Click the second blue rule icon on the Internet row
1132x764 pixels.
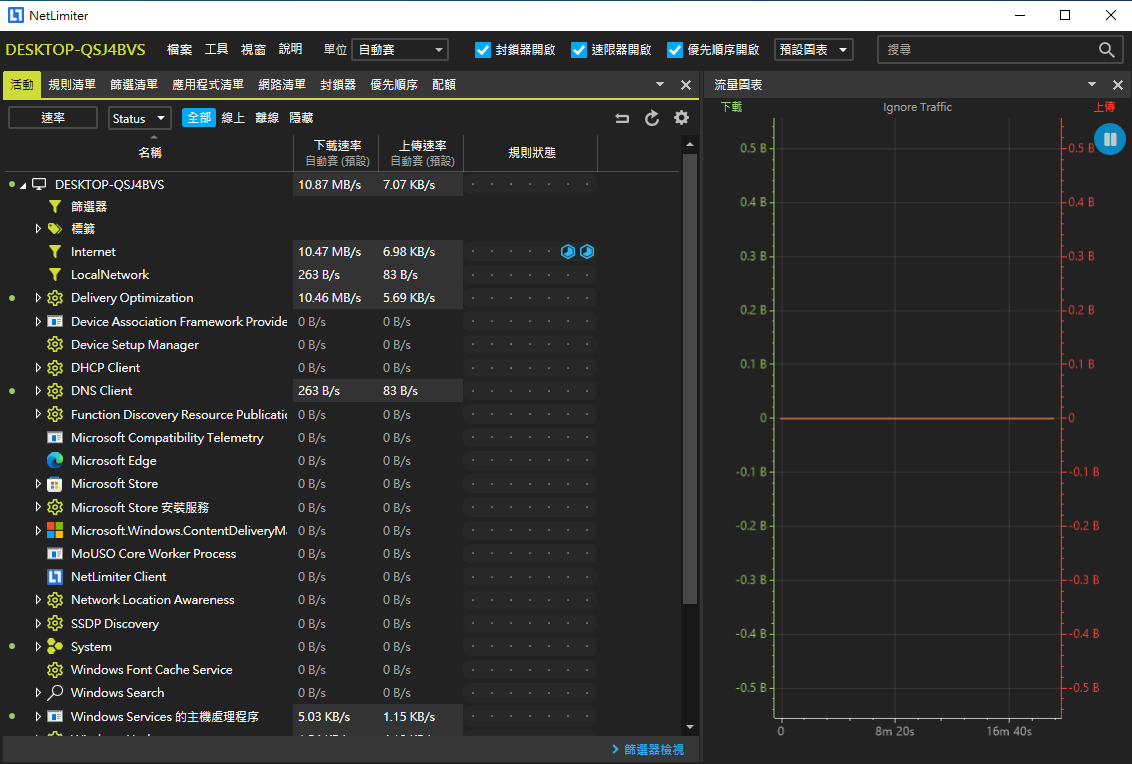coord(587,251)
